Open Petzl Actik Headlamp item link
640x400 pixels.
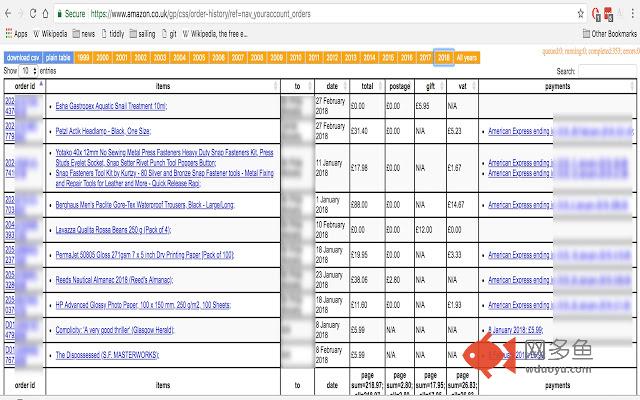pyautogui.click(x=103, y=131)
